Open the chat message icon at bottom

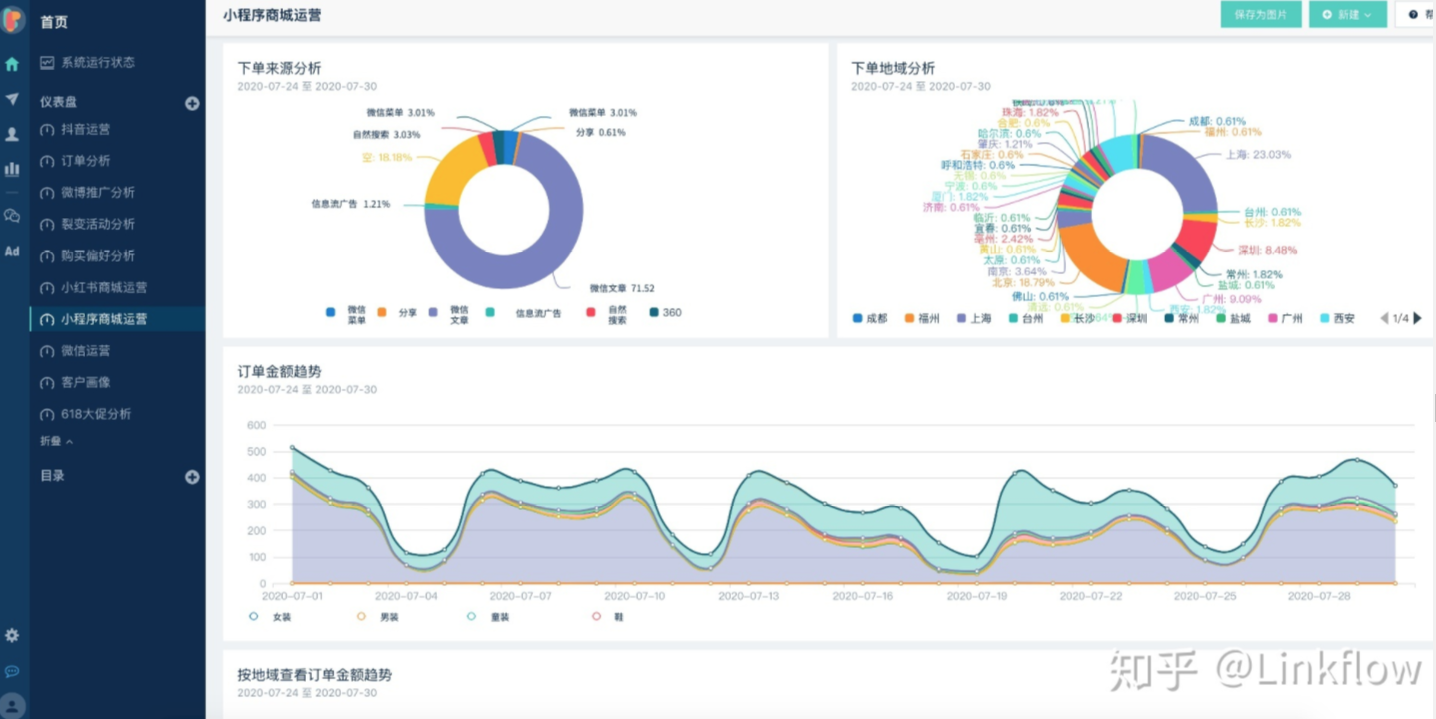pyautogui.click(x=12, y=671)
